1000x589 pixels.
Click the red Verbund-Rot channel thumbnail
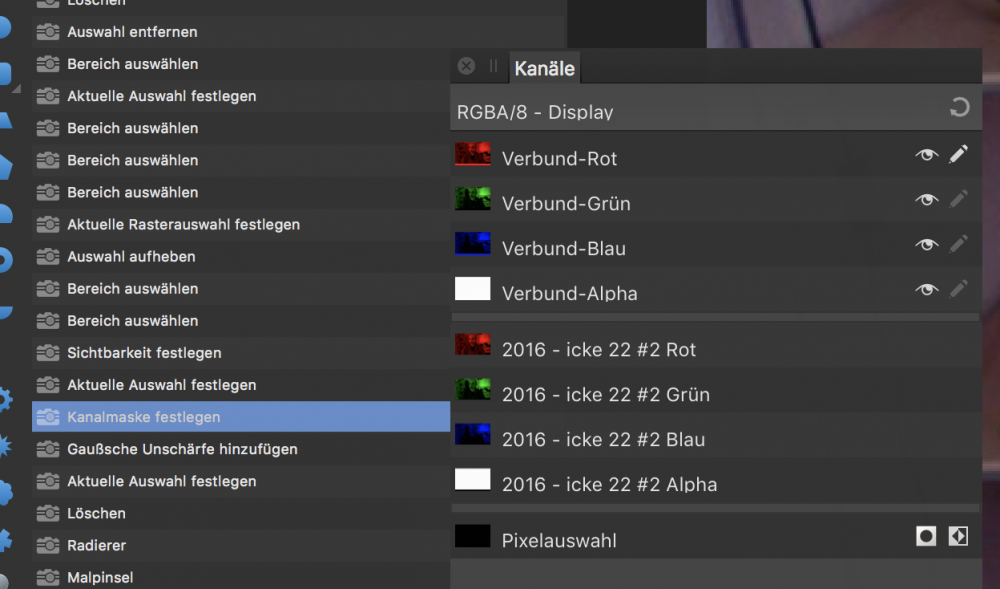tap(472, 154)
